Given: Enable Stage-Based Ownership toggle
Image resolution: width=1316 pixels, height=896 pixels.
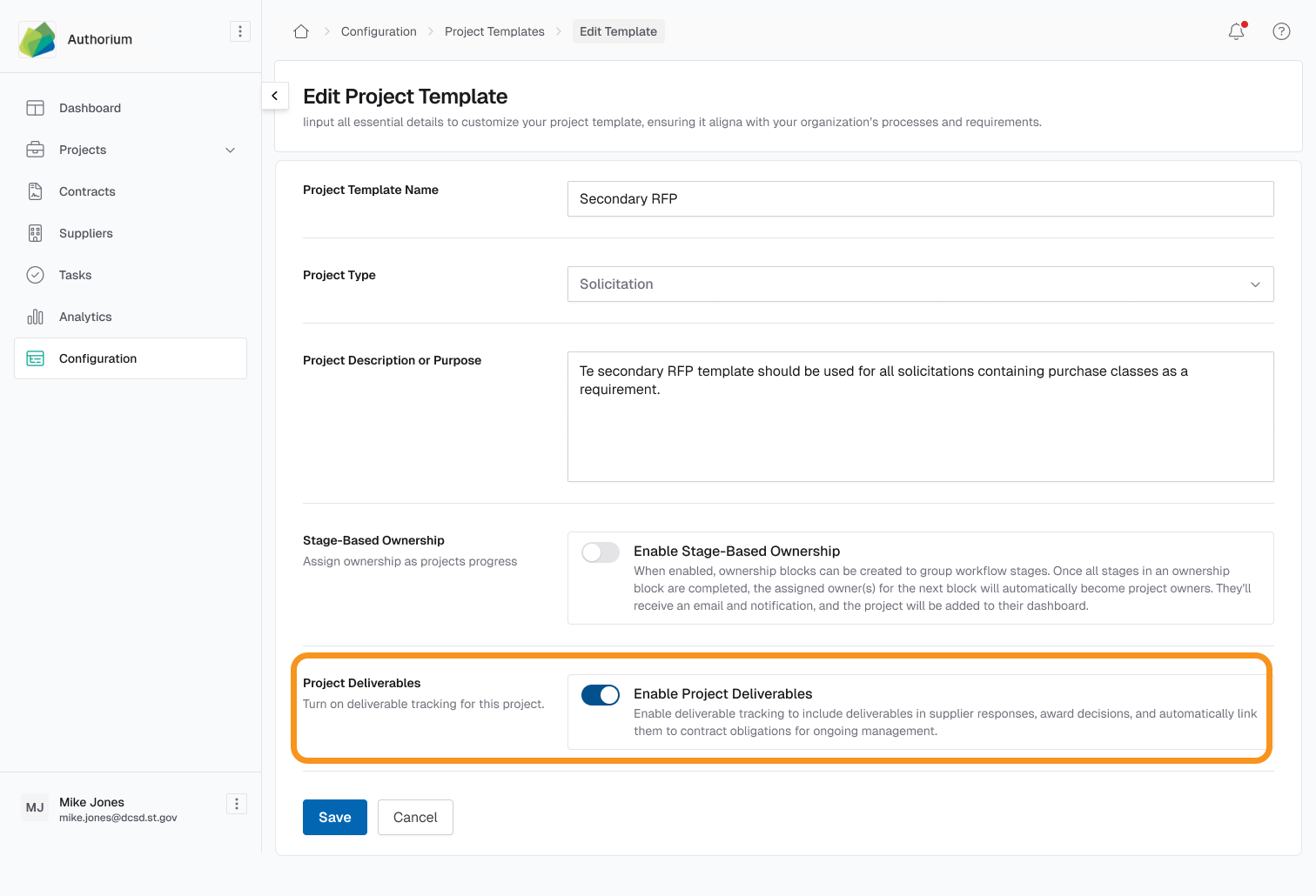Looking at the screenshot, I should [x=600, y=552].
